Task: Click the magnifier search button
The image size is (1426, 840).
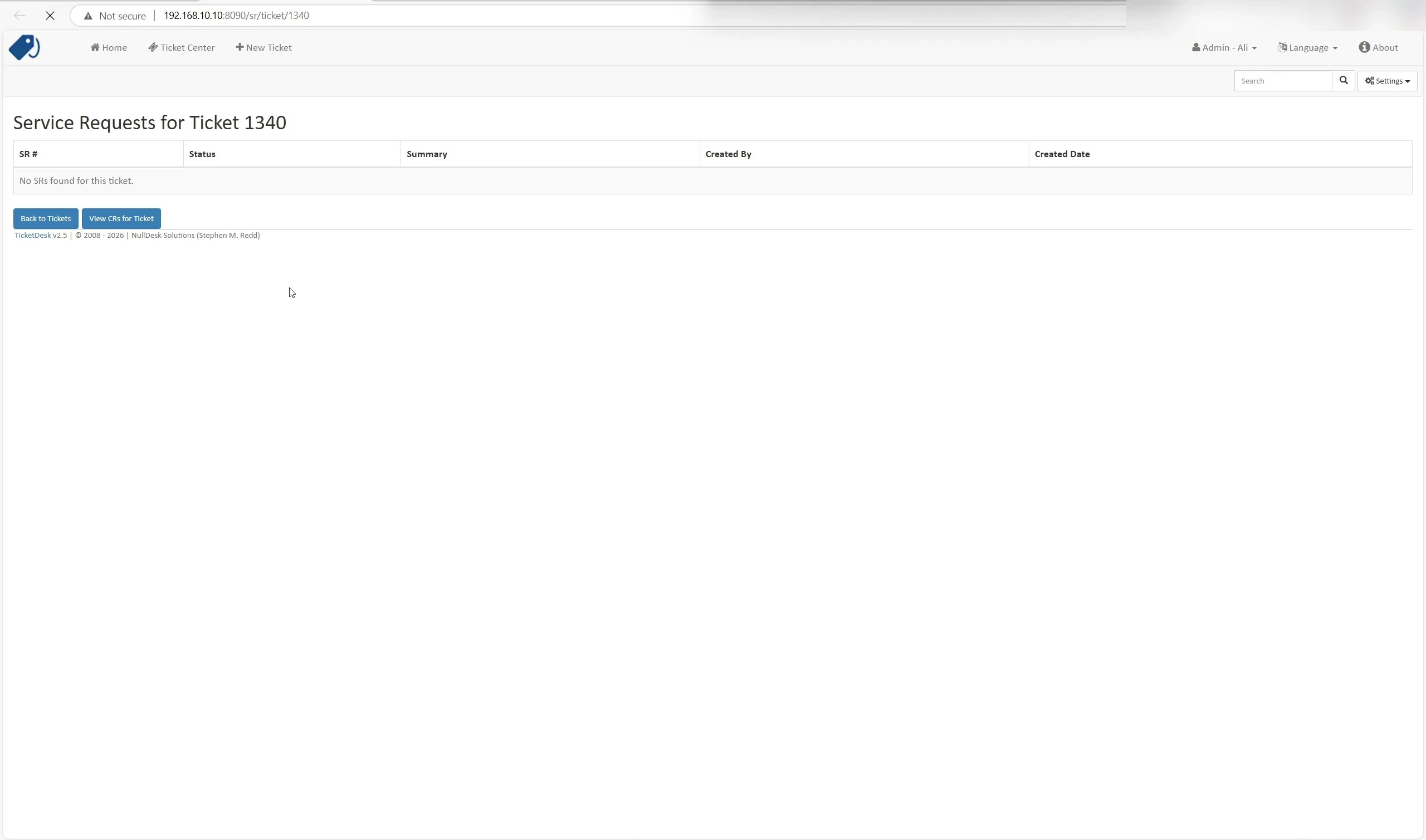Action: 1344,81
